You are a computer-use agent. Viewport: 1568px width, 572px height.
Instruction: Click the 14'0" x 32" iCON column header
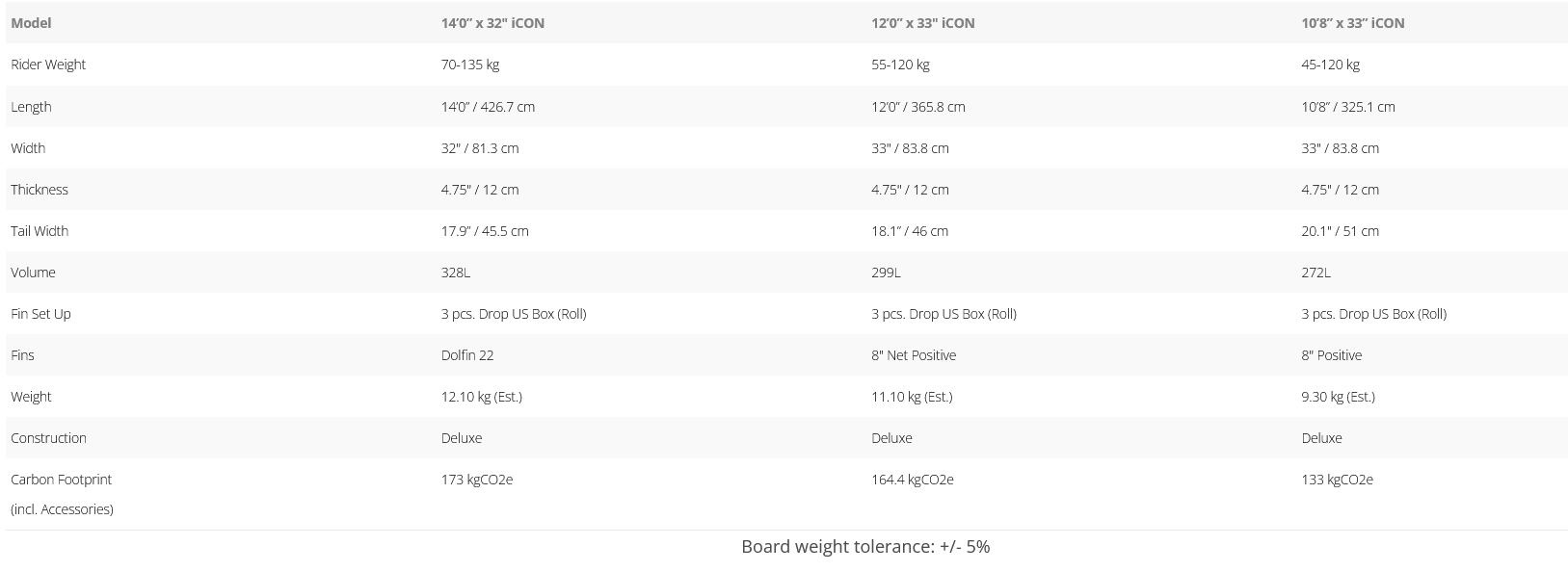point(492,23)
